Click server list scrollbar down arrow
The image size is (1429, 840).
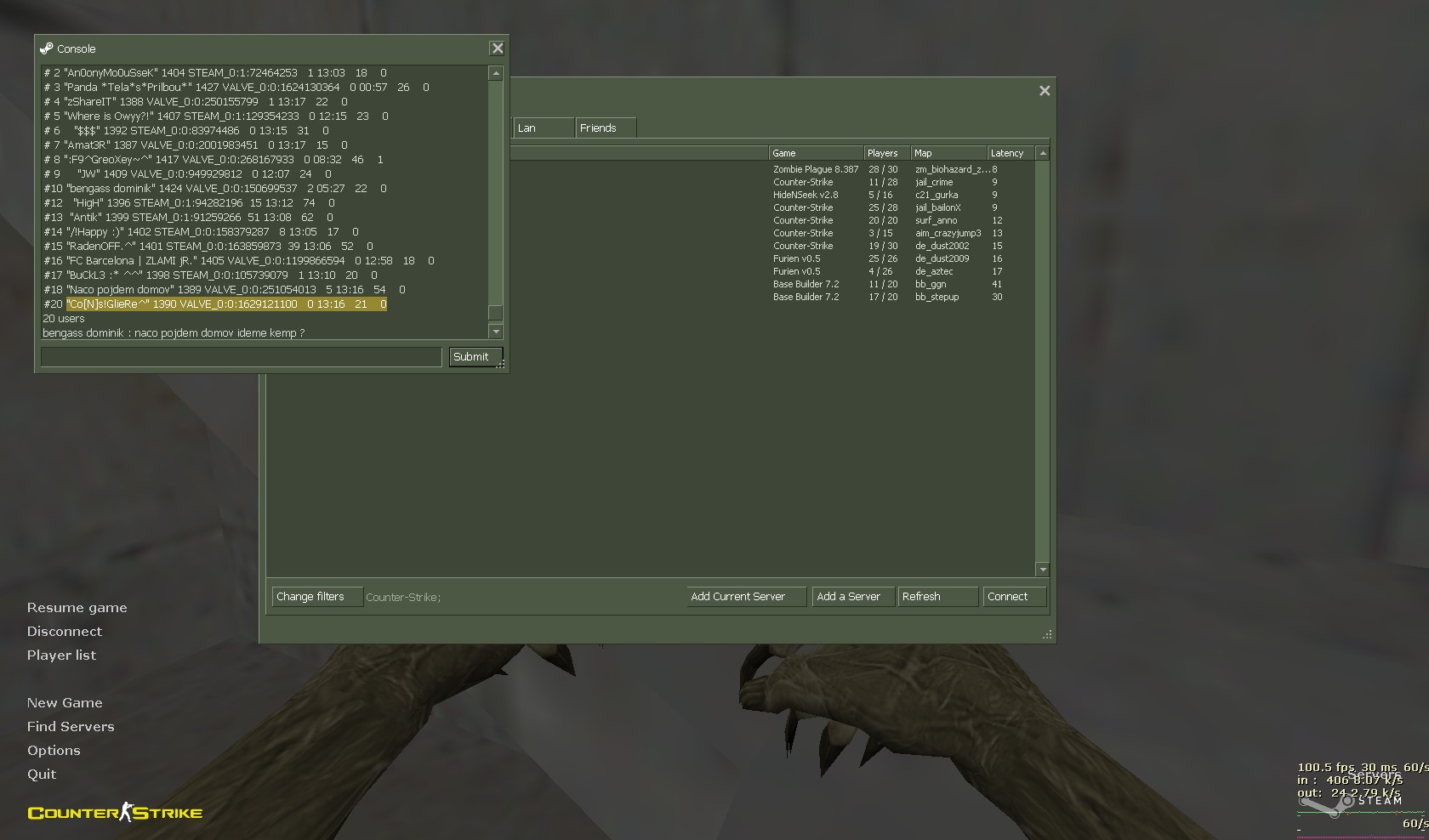click(x=1043, y=569)
